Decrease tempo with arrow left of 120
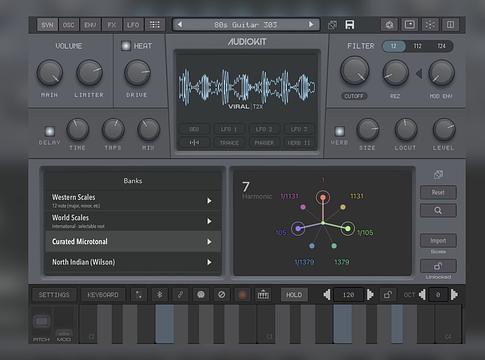485x360 pixels. coord(327,295)
